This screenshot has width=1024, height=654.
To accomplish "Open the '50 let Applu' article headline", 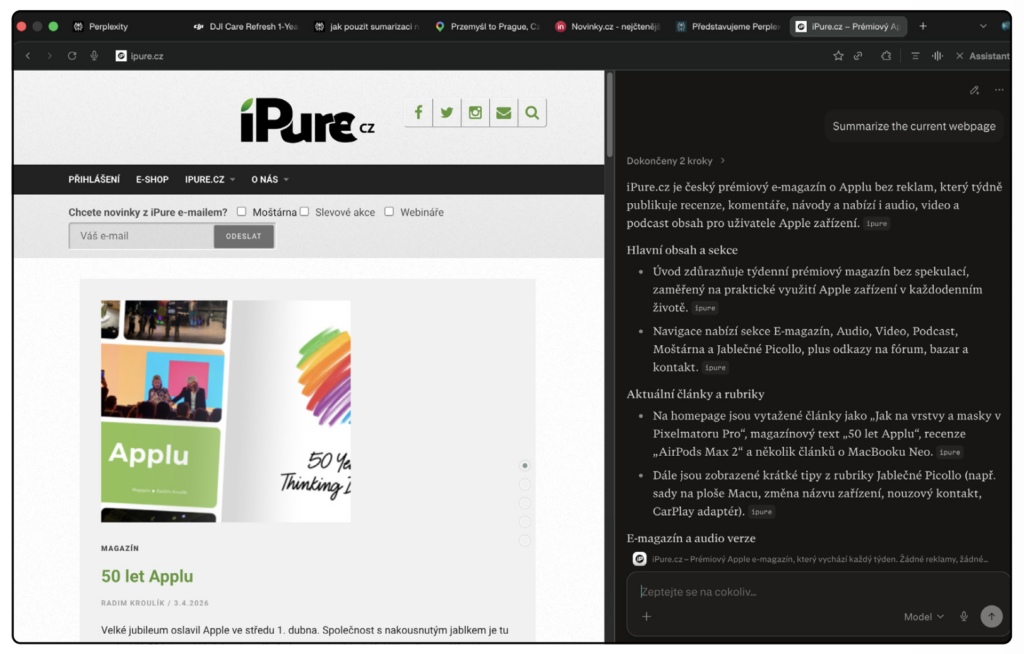I will 147,576.
